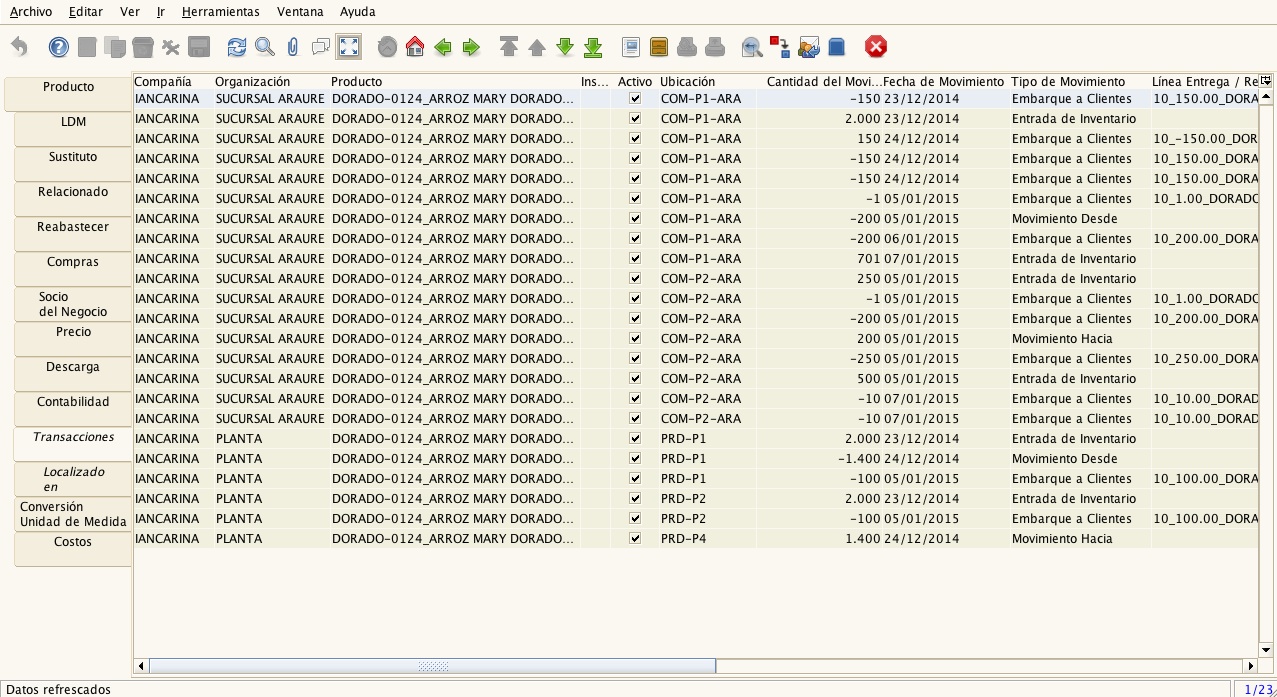Viewport: 1277px width, 697px height.
Task: Go to Next record green down arrow
Action: tap(565, 47)
